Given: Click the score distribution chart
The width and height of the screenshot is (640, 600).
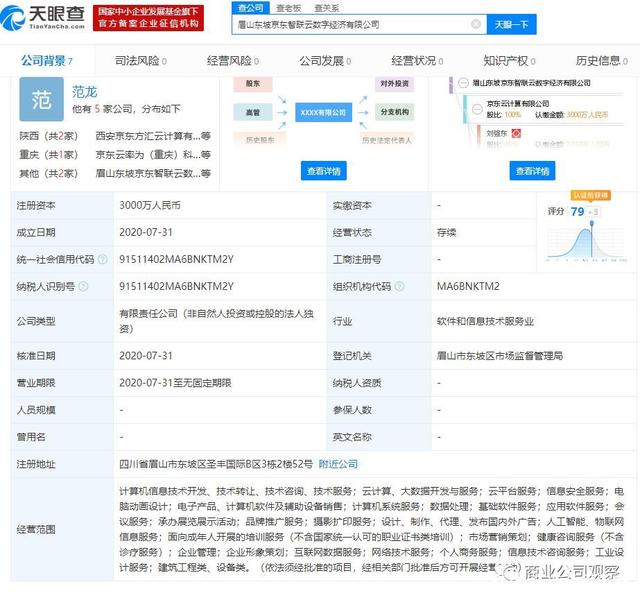Looking at the screenshot, I should tap(586, 240).
